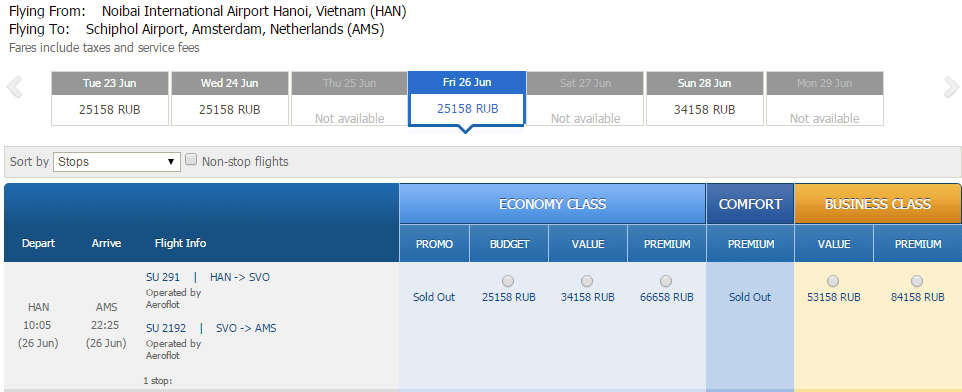
Task: Select Business Premium fare 84158 RUB
Action: point(917,281)
